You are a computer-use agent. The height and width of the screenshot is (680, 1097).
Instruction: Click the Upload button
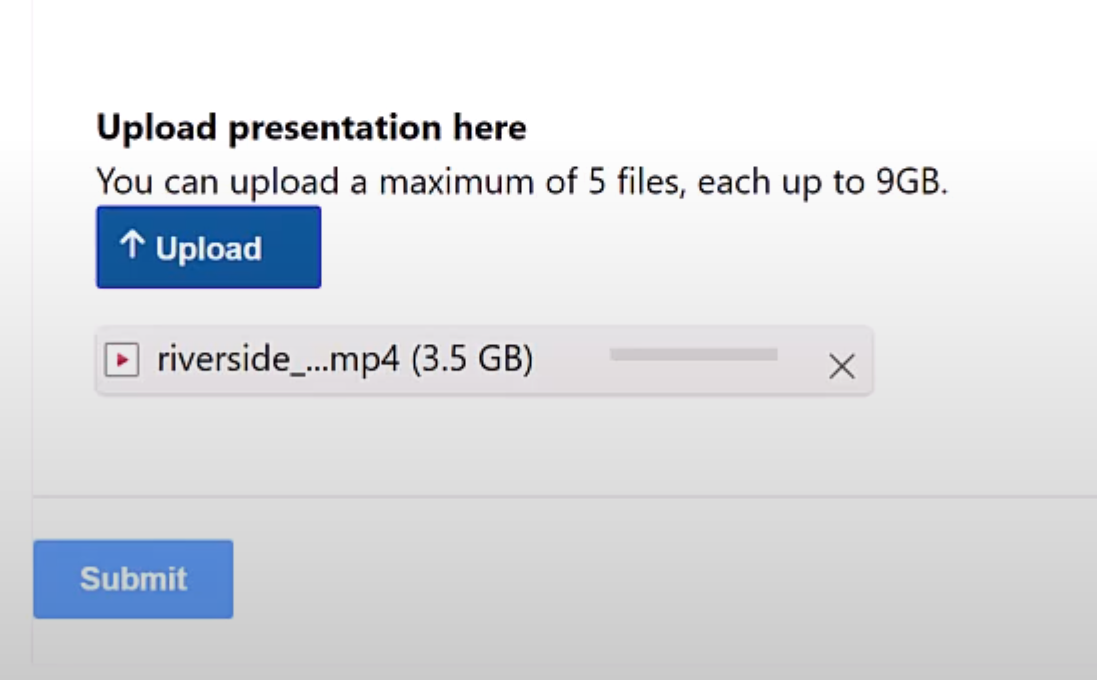point(208,247)
